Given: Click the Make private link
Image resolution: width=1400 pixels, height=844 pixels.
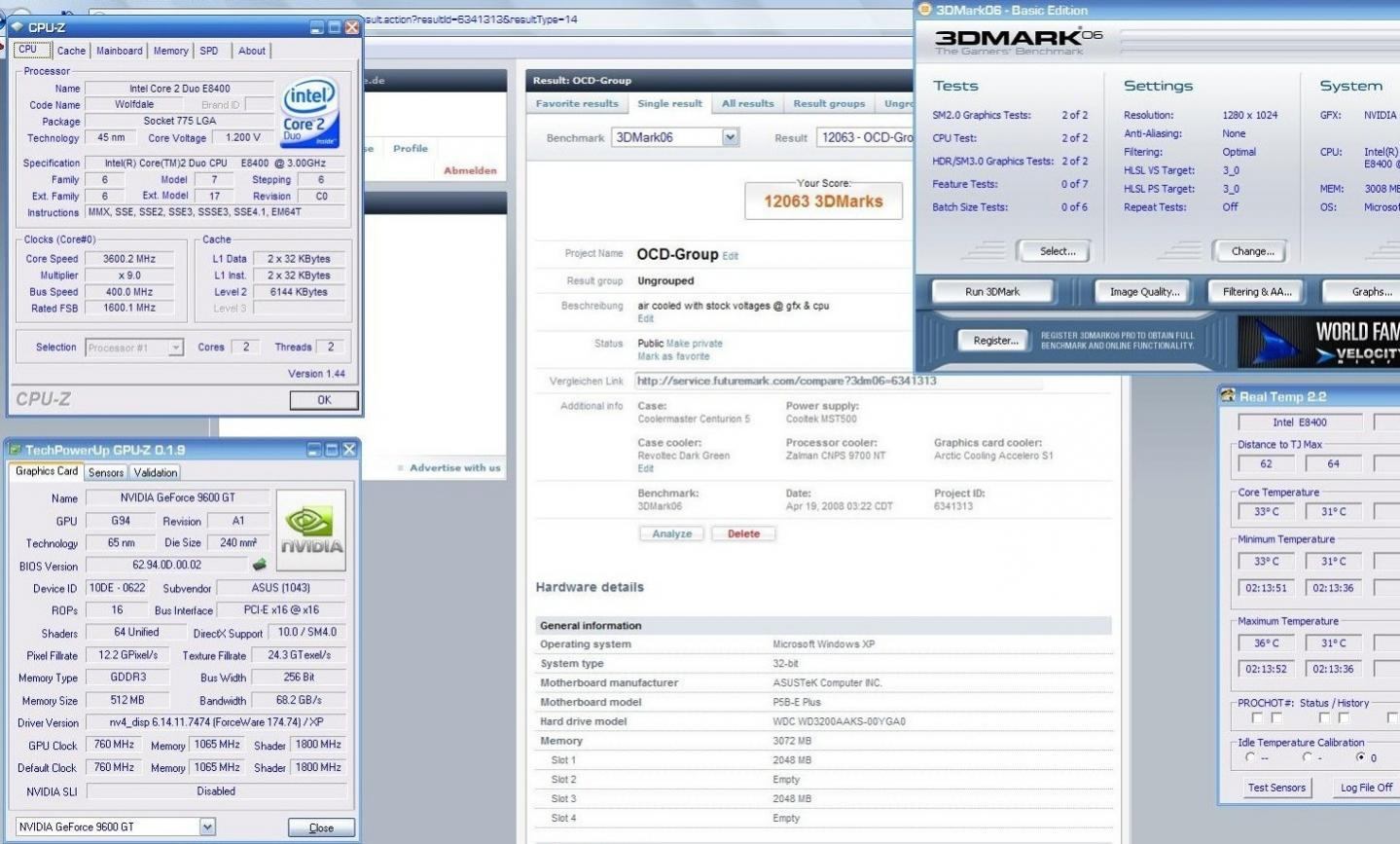Looking at the screenshot, I should [695, 344].
